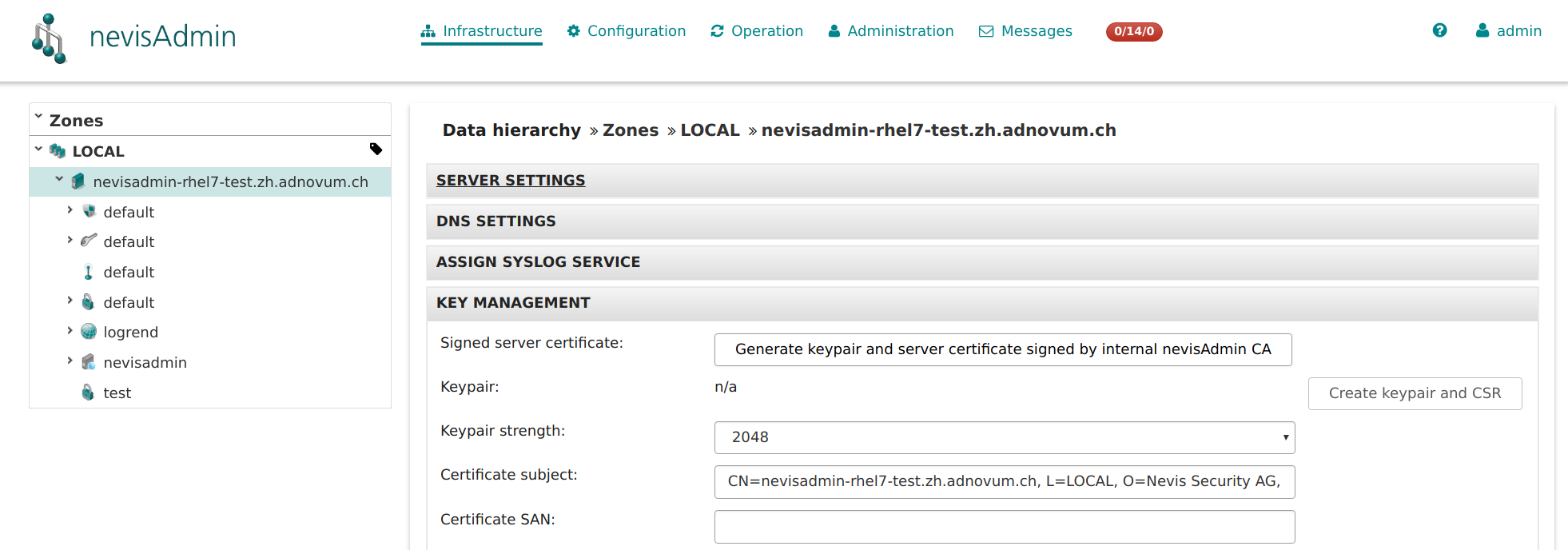Open the Infrastructure menu
The width and height of the screenshot is (1568, 550).
482,31
